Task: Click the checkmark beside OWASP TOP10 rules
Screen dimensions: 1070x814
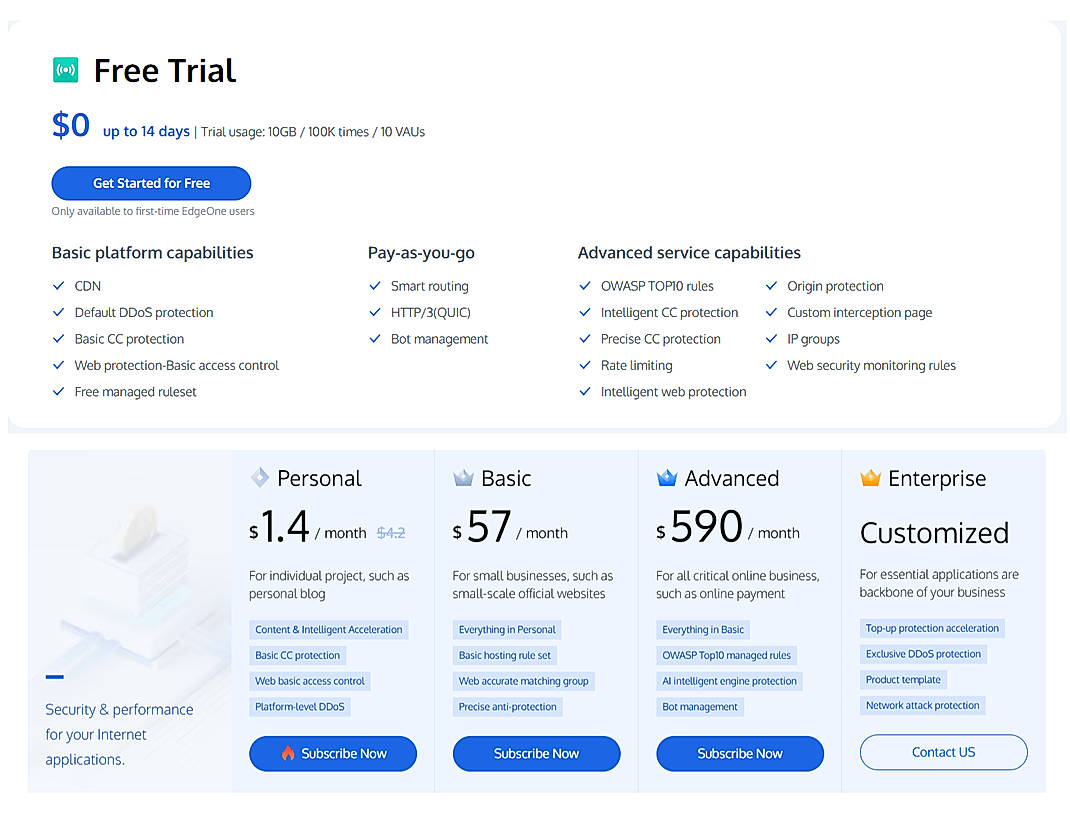Action: click(x=584, y=286)
